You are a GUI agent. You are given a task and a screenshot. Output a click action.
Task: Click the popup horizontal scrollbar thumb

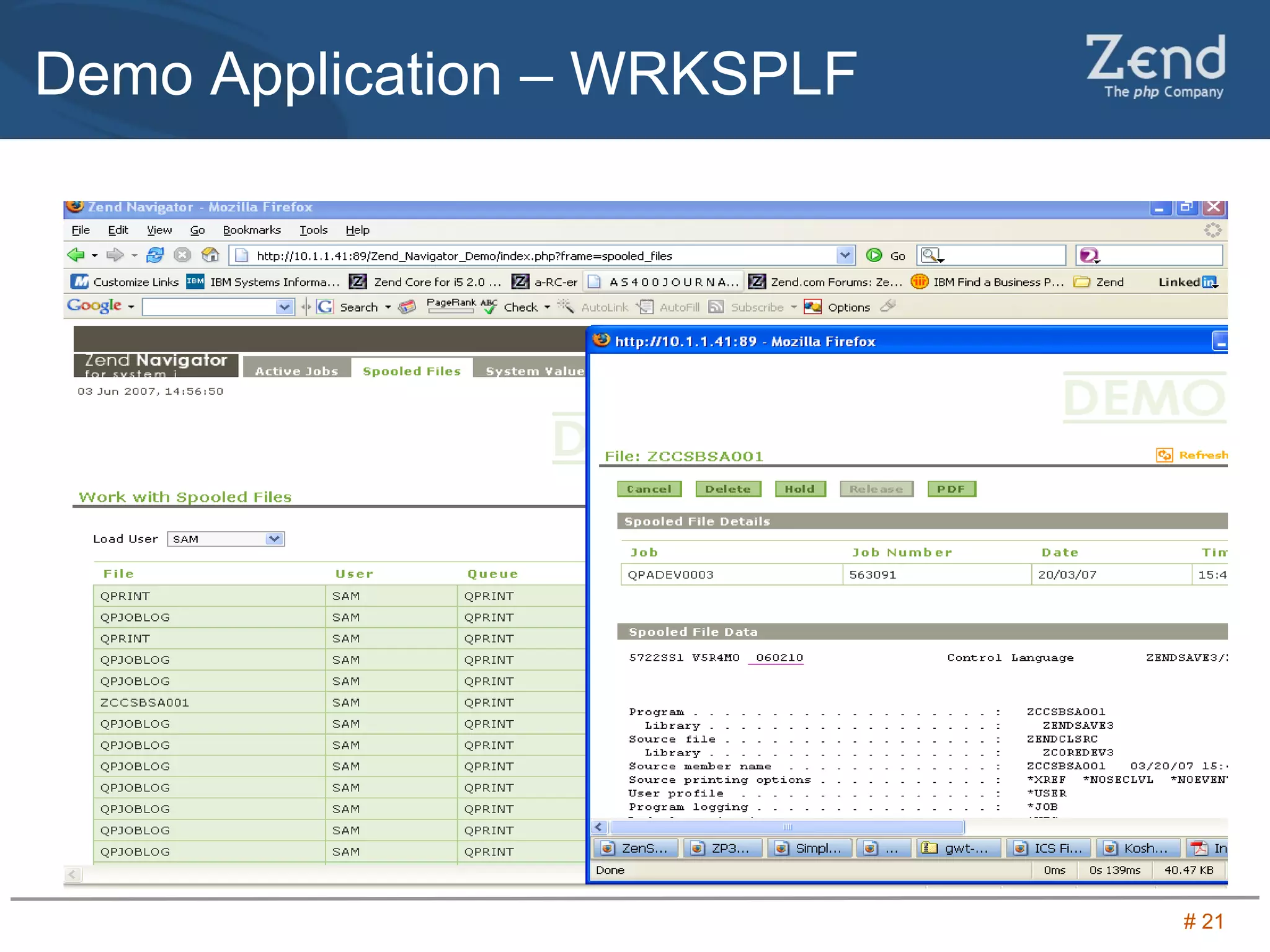point(787,827)
